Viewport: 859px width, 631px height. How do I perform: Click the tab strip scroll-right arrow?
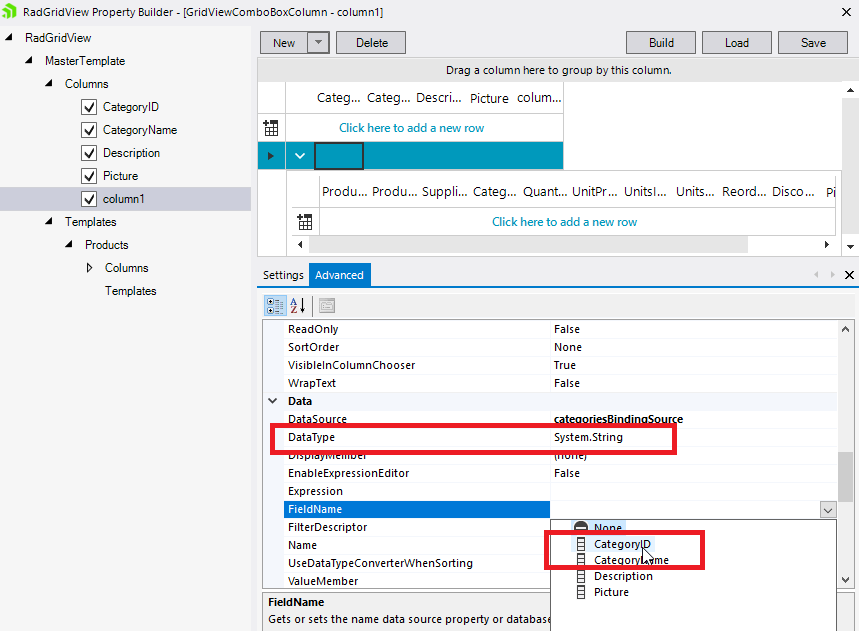point(833,274)
